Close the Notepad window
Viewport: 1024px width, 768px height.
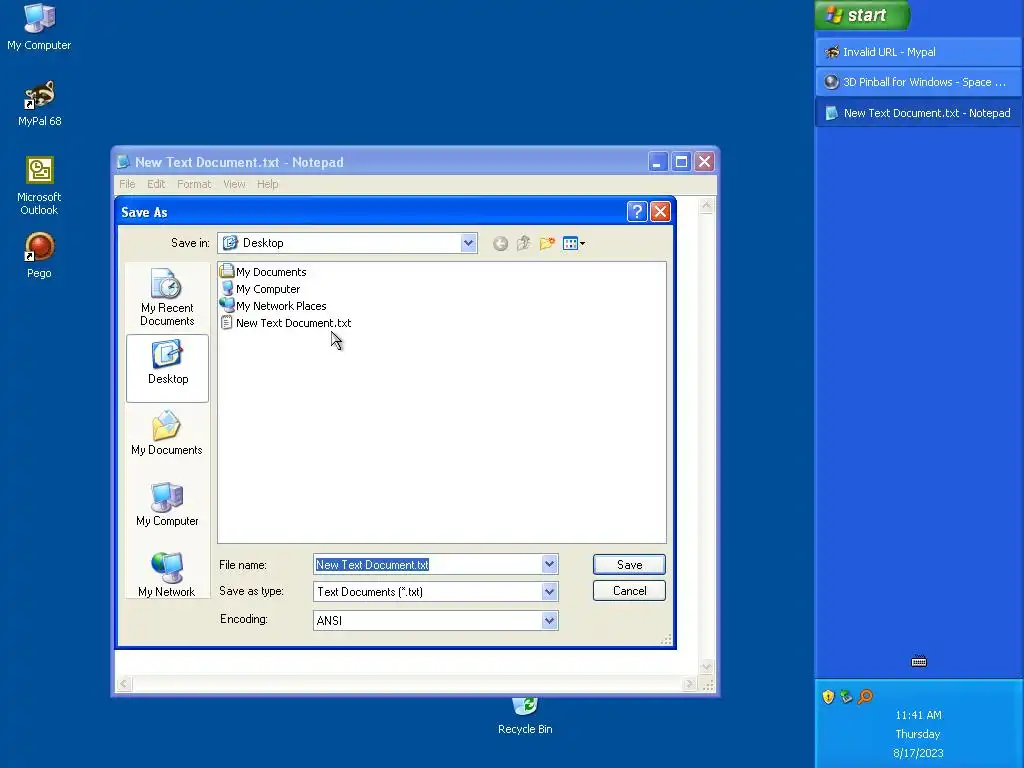(705, 161)
